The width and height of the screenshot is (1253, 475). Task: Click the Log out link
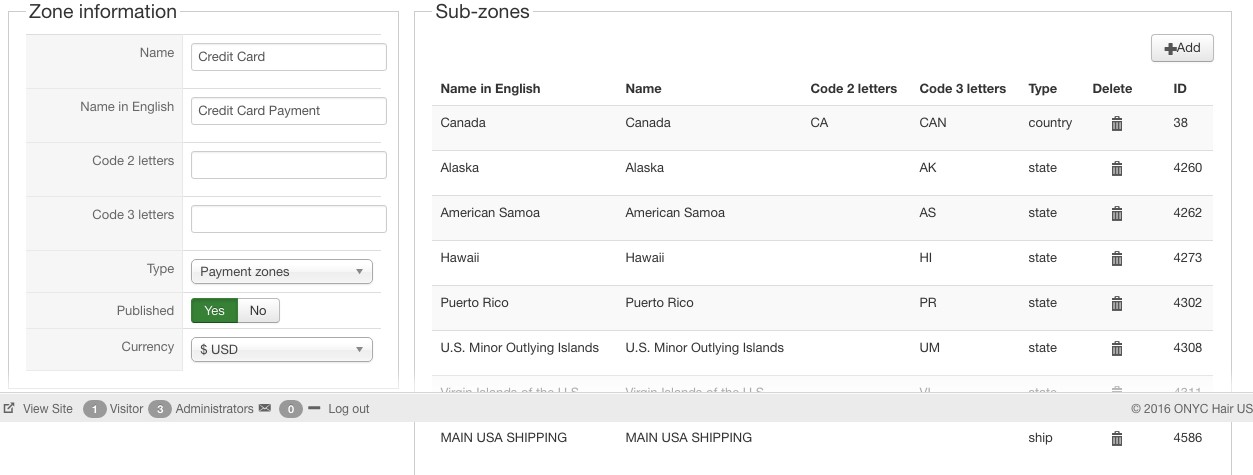[348, 409]
